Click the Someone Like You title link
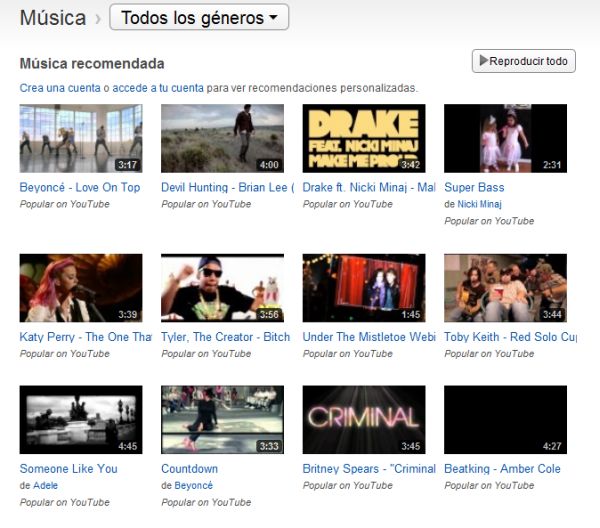The height and width of the screenshot is (528, 600). (x=68, y=469)
